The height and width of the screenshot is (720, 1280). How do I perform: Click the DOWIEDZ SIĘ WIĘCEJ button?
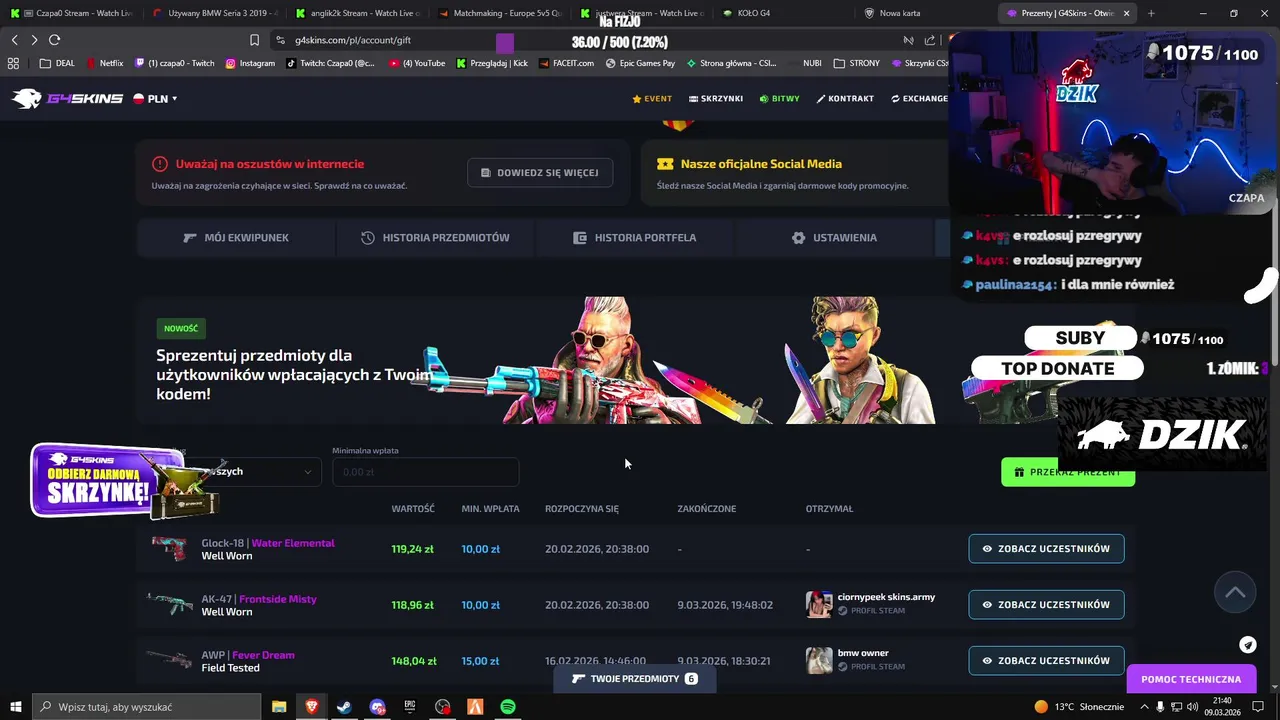[540, 172]
